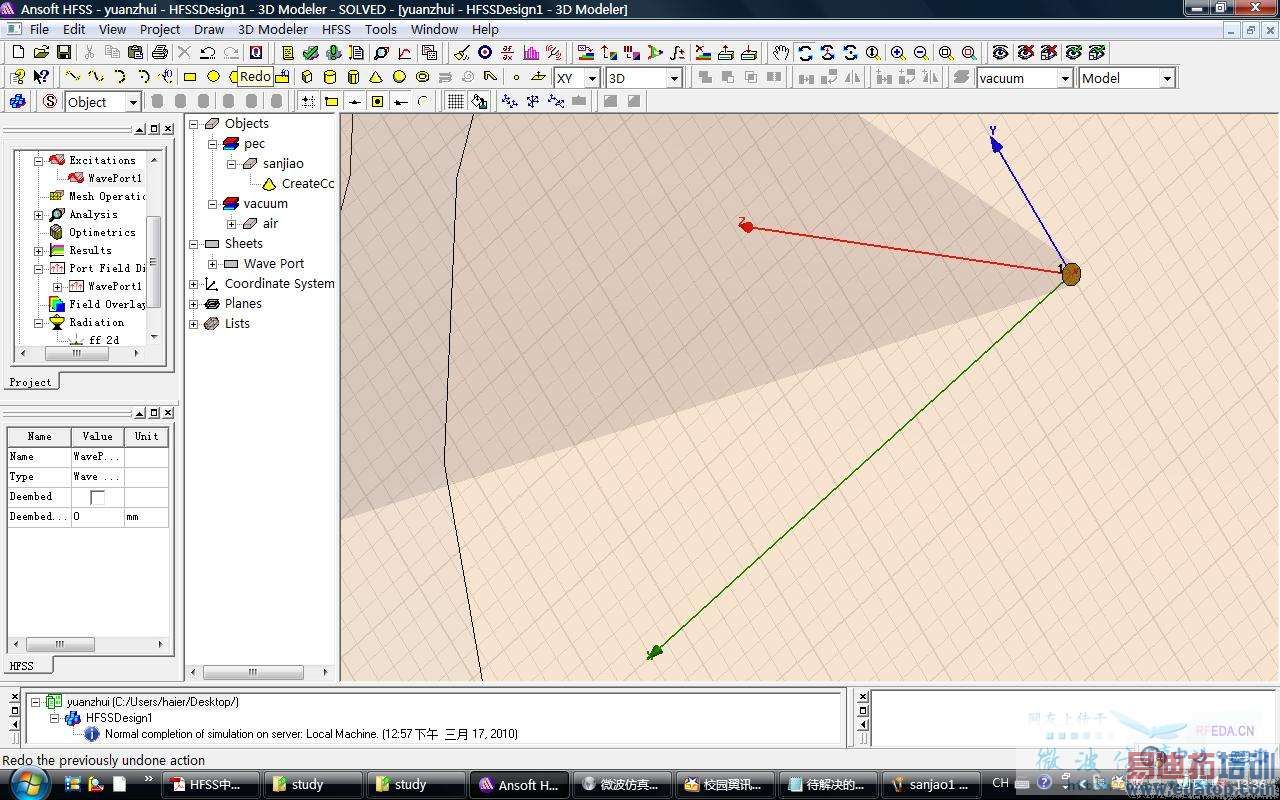Open the Draw menu

[x=208, y=29]
